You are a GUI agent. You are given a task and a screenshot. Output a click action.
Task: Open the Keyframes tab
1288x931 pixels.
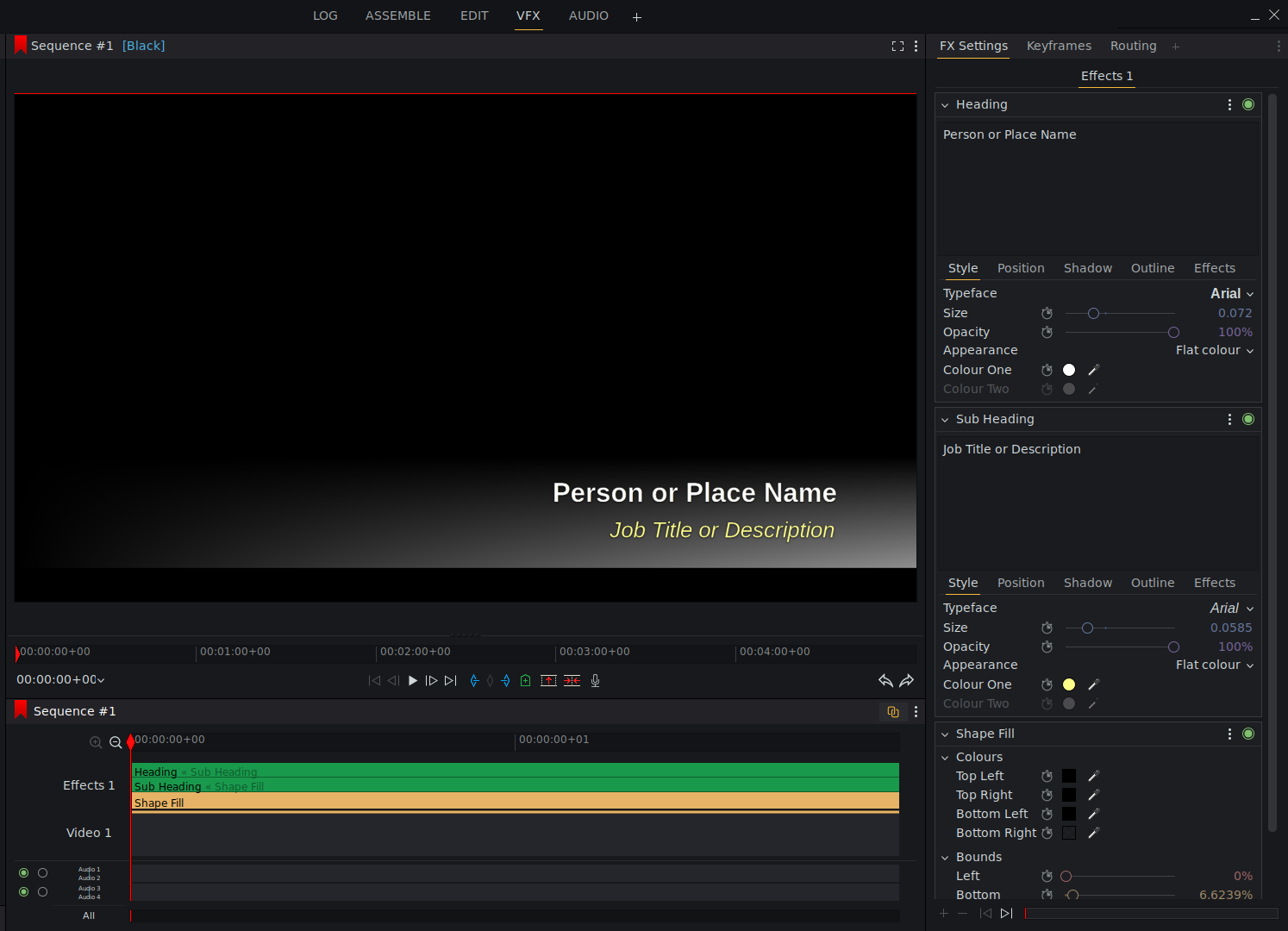click(x=1059, y=46)
